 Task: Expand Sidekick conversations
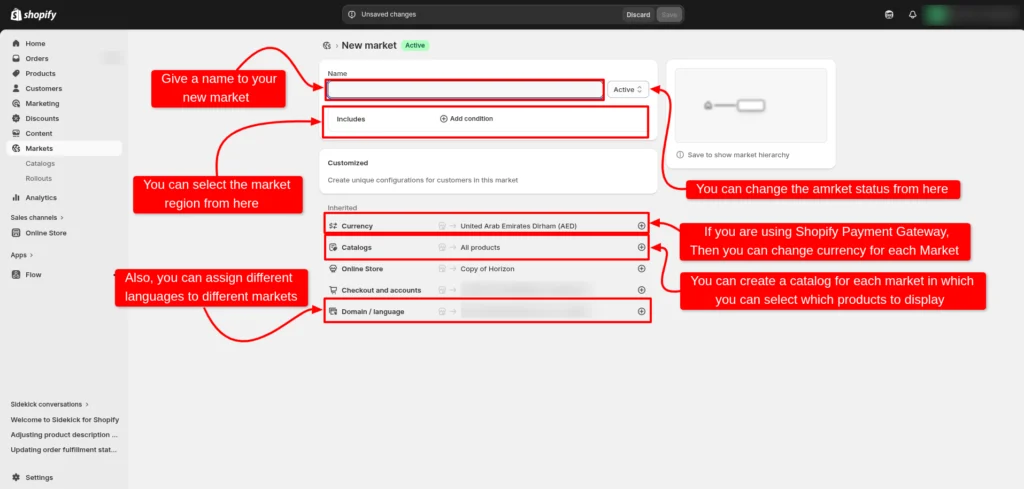pyautogui.click(x=50, y=404)
